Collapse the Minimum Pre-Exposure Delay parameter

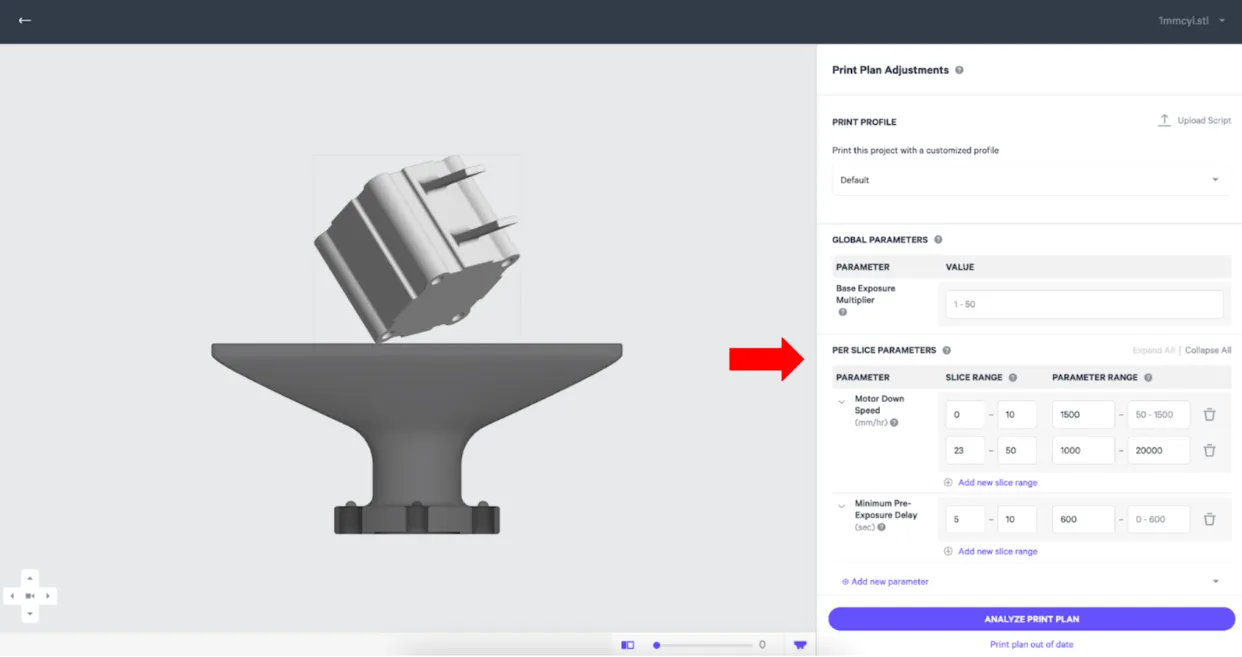click(841, 506)
